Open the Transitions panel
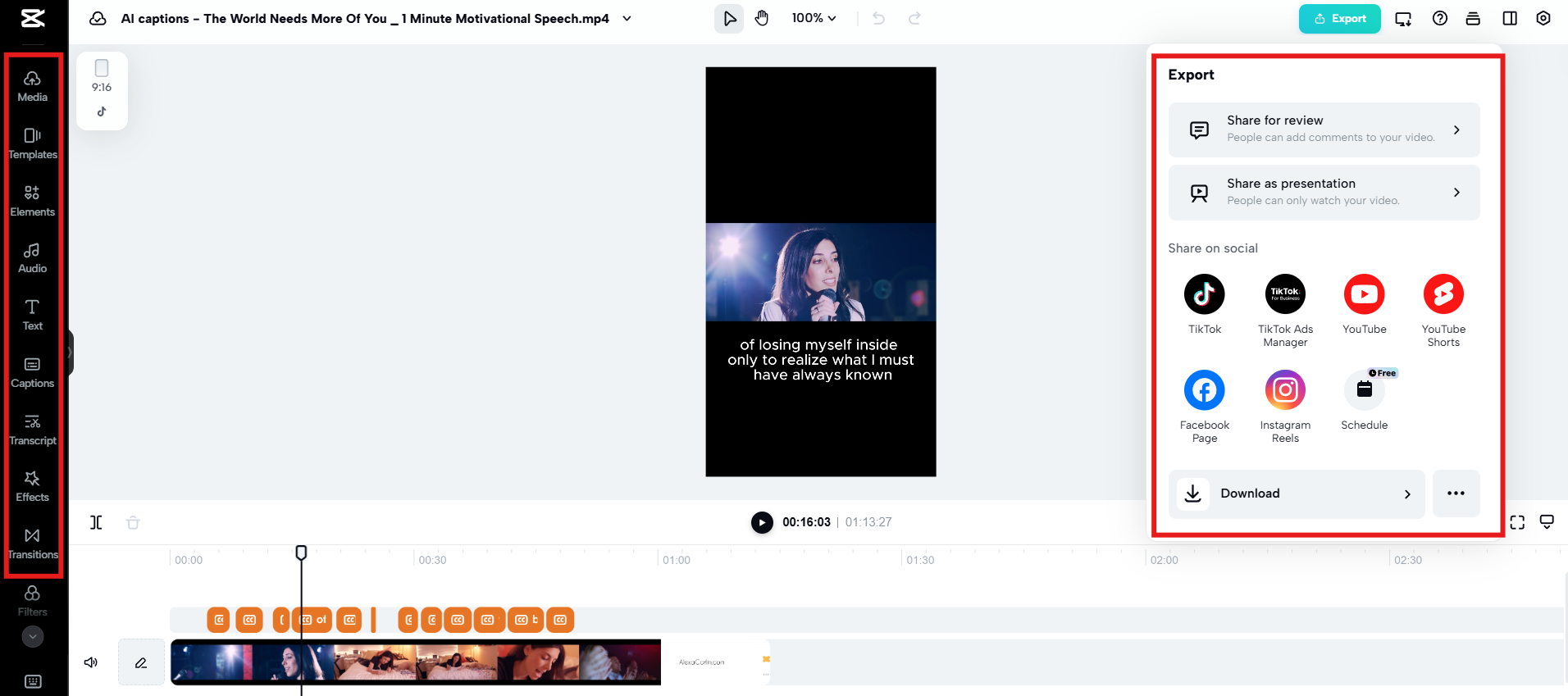The width and height of the screenshot is (1568, 696). pyautogui.click(x=33, y=544)
